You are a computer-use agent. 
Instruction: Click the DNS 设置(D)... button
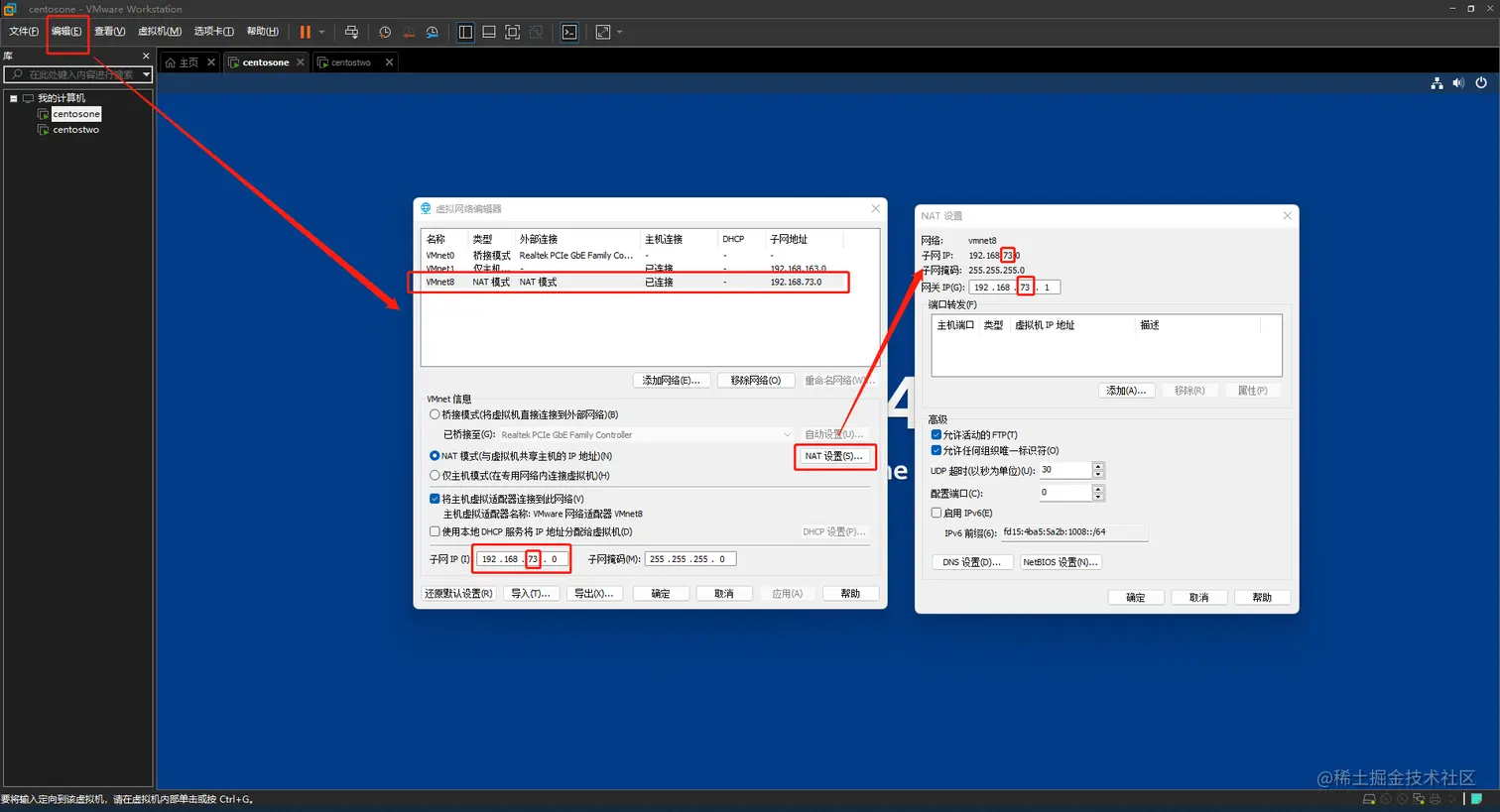coord(972,562)
